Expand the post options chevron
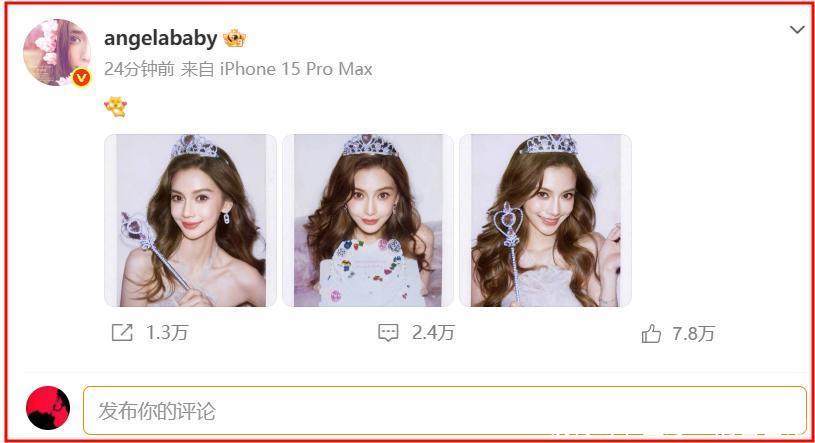The height and width of the screenshot is (443, 815). point(797,30)
